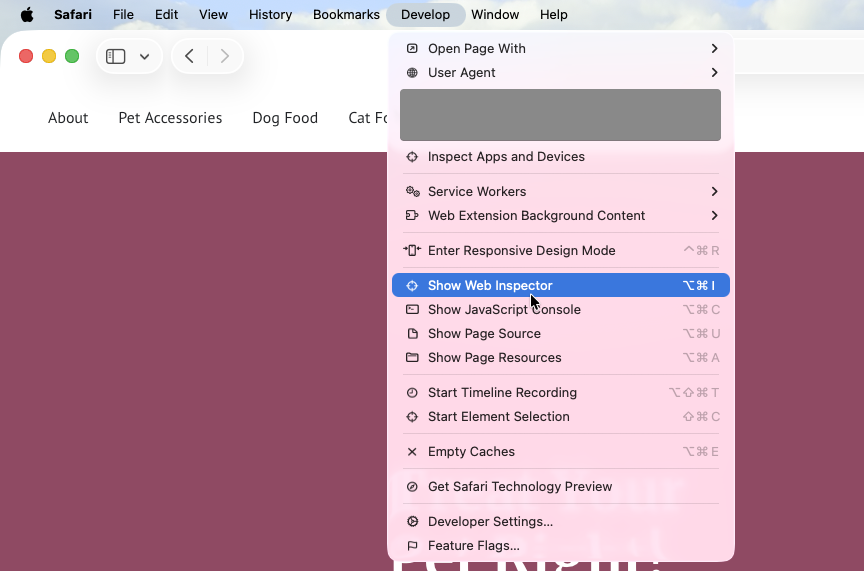This screenshot has width=864, height=571.
Task: Click the Start Element Selection icon
Action: click(412, 417)
